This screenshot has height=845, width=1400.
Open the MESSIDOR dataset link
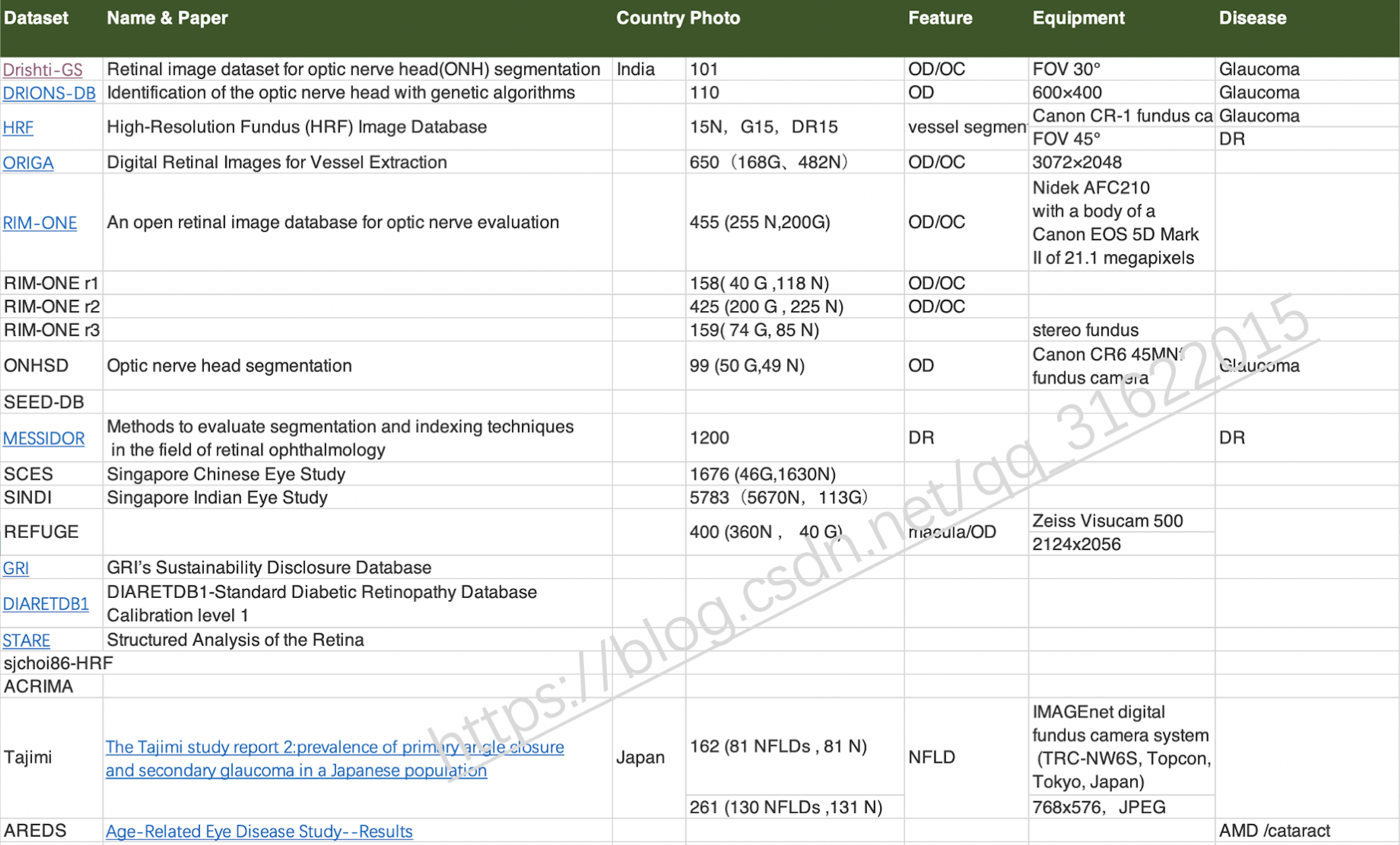[x=44, y=438]
